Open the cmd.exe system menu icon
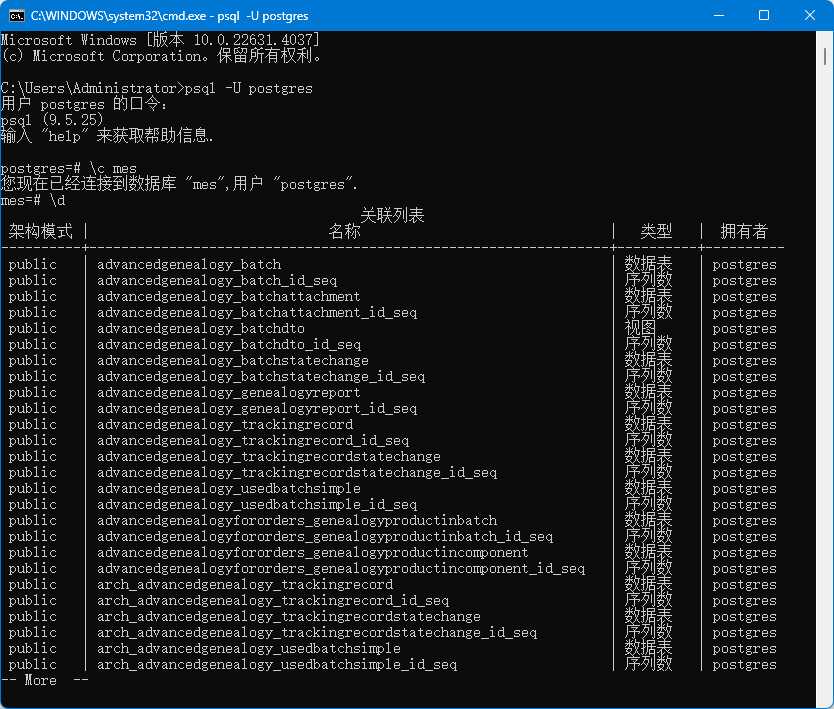 pyautogui.click(x=16, y=15)
